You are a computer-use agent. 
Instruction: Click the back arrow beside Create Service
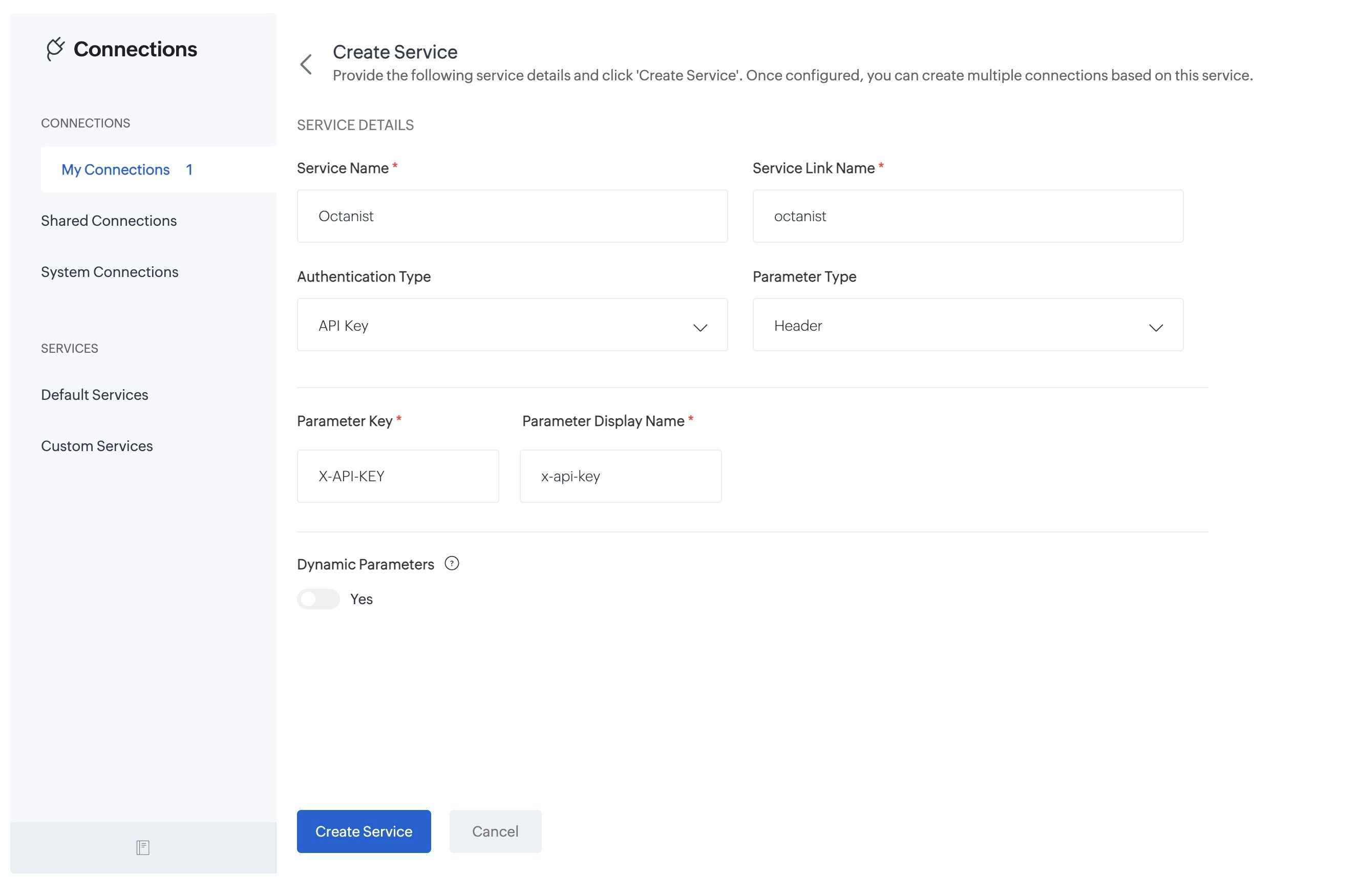[307, 63]
